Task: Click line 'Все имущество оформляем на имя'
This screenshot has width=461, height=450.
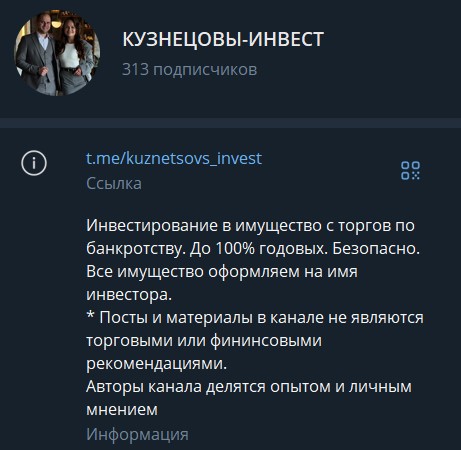Action: [x=222, y=272]
